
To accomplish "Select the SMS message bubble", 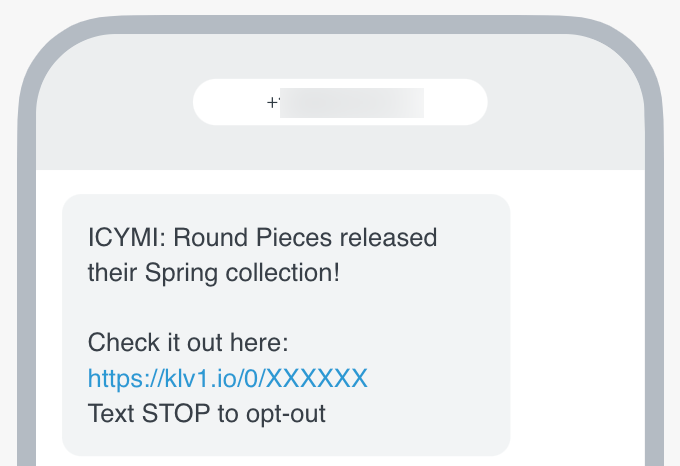I will 286,324.
